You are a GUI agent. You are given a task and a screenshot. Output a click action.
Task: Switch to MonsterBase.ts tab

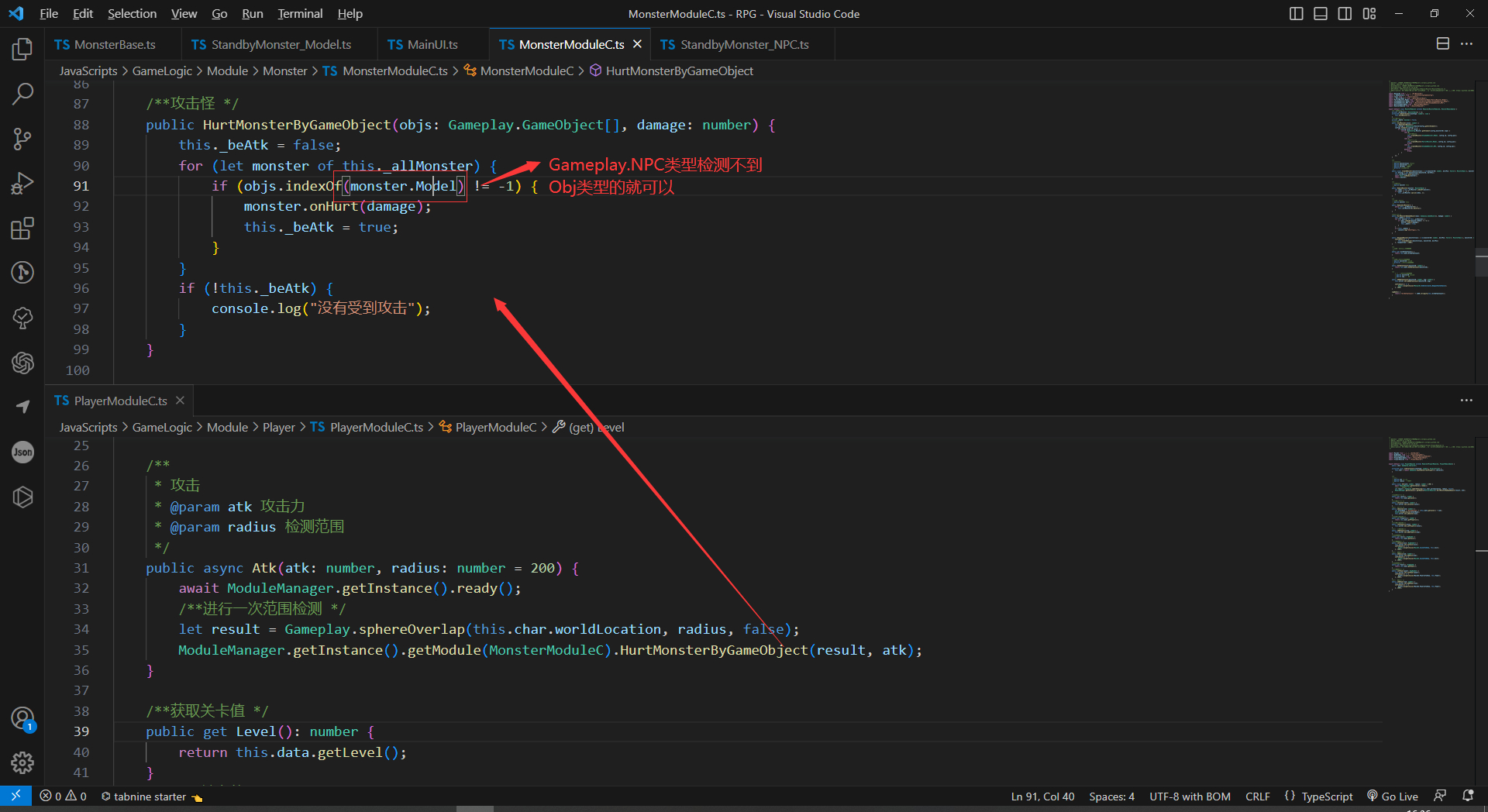coord(113,44)
